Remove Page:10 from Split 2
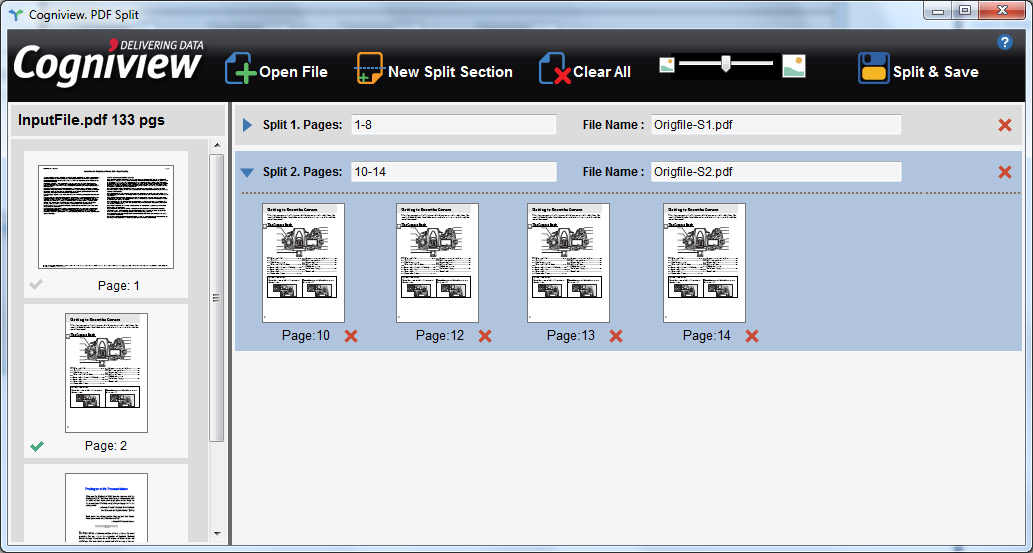 351,336
